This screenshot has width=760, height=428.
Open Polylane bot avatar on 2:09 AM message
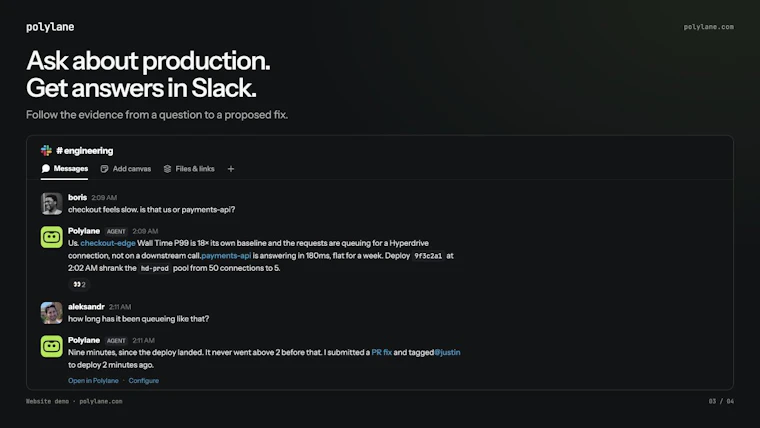[x=51, y=237]
